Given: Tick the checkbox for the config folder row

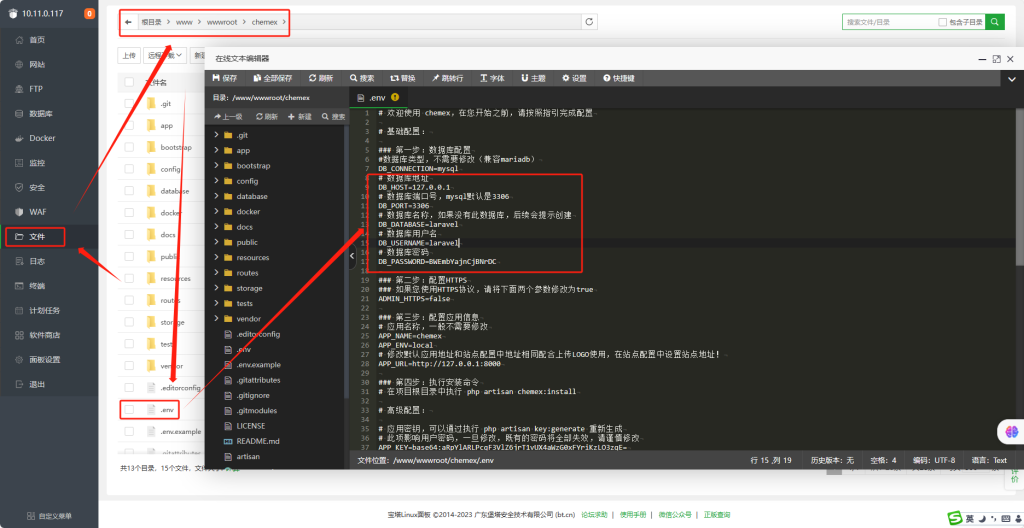Looking at the screenshot, I should pyautogui.click(x=129, y=169).
